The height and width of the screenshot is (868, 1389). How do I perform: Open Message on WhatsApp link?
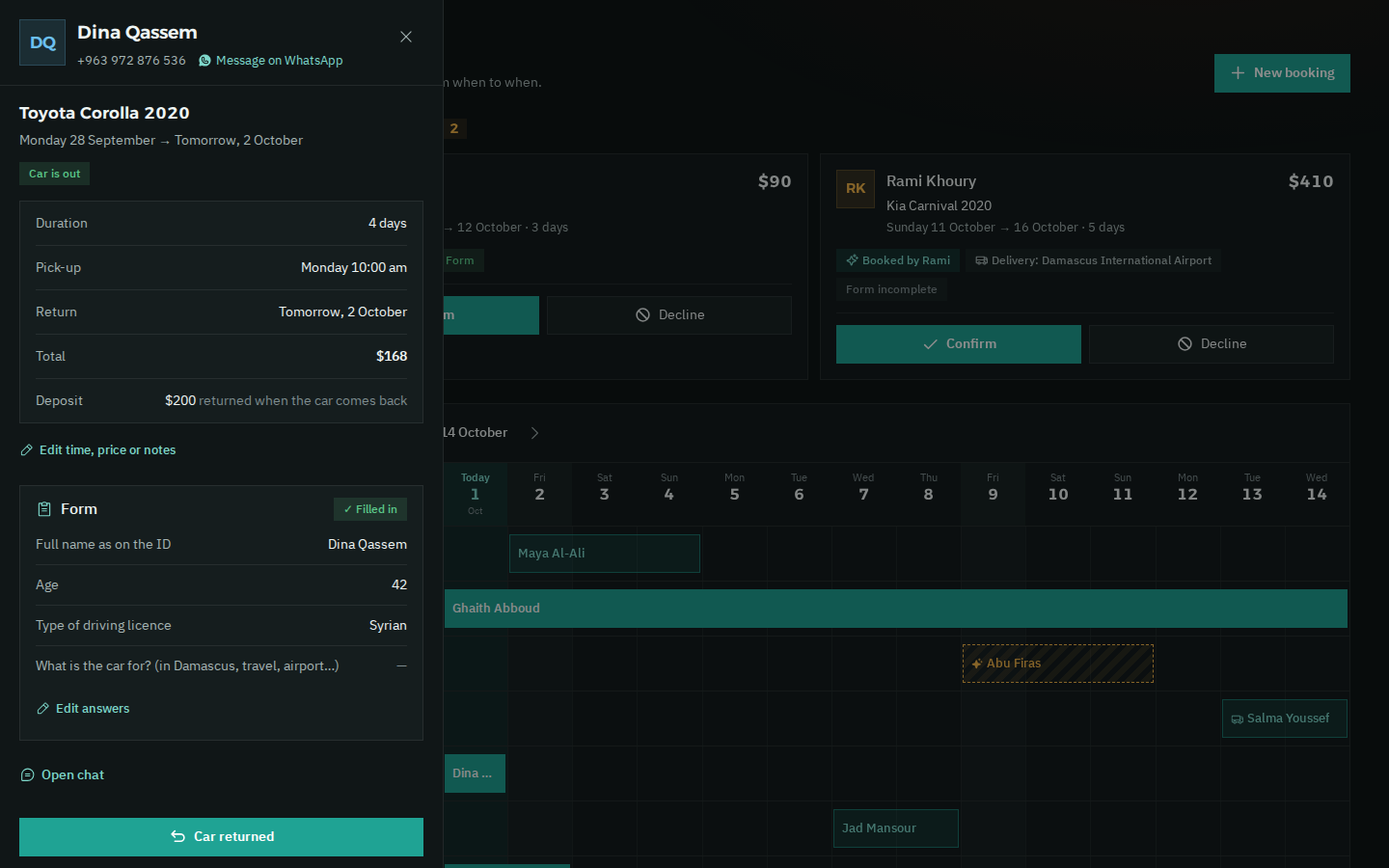[270, 60]
